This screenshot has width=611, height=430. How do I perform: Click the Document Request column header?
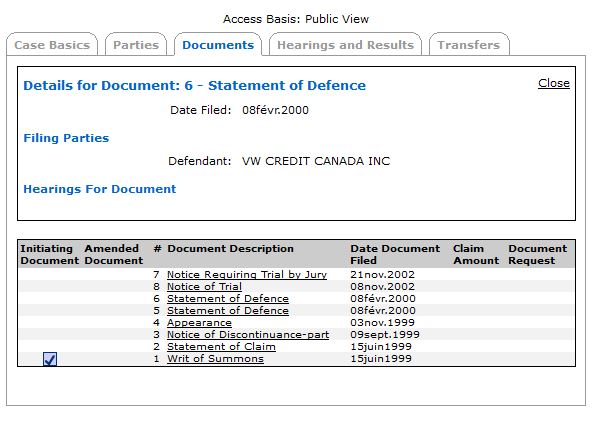tap(537, 254)
